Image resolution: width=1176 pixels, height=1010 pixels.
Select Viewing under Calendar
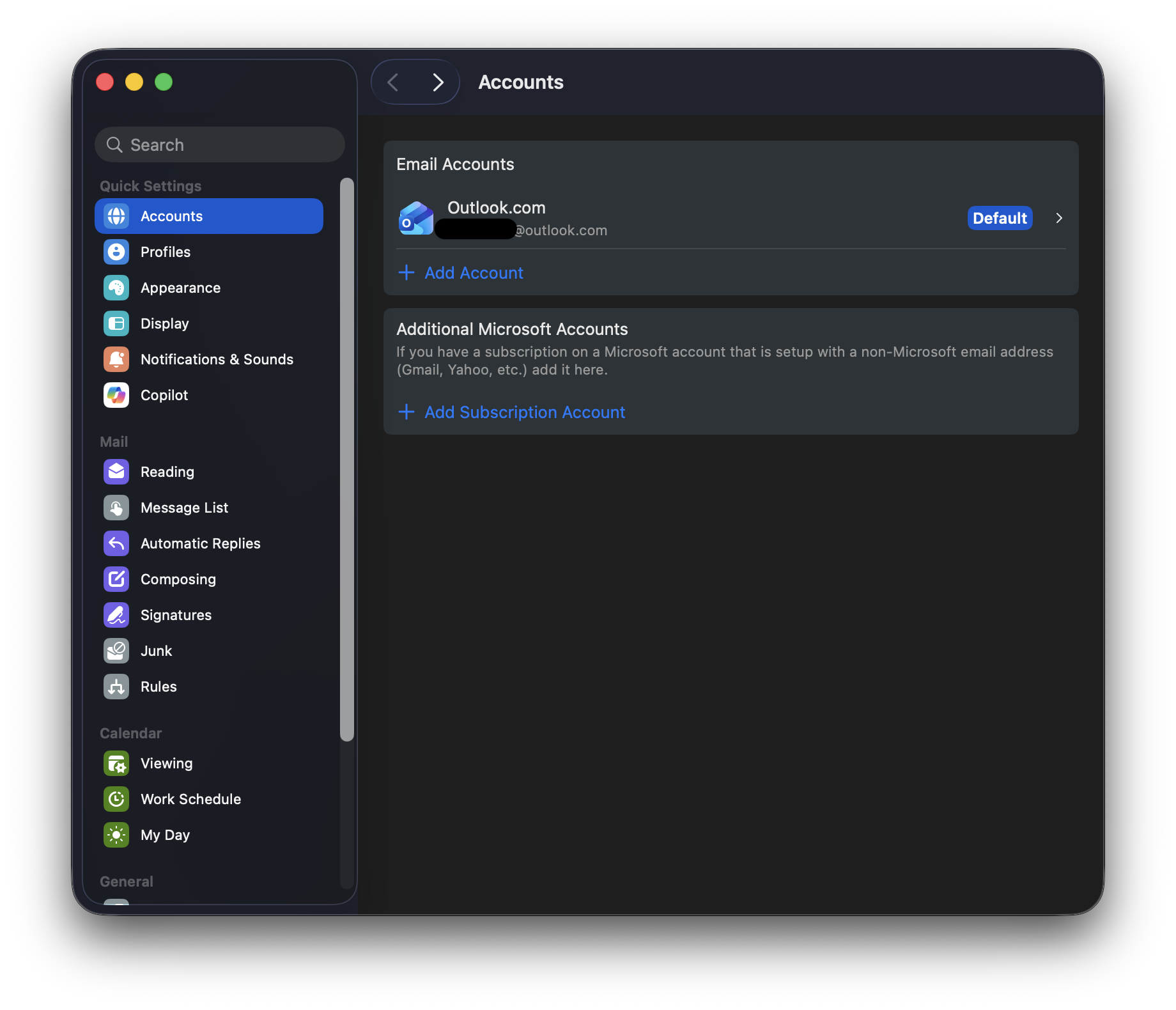209,763
